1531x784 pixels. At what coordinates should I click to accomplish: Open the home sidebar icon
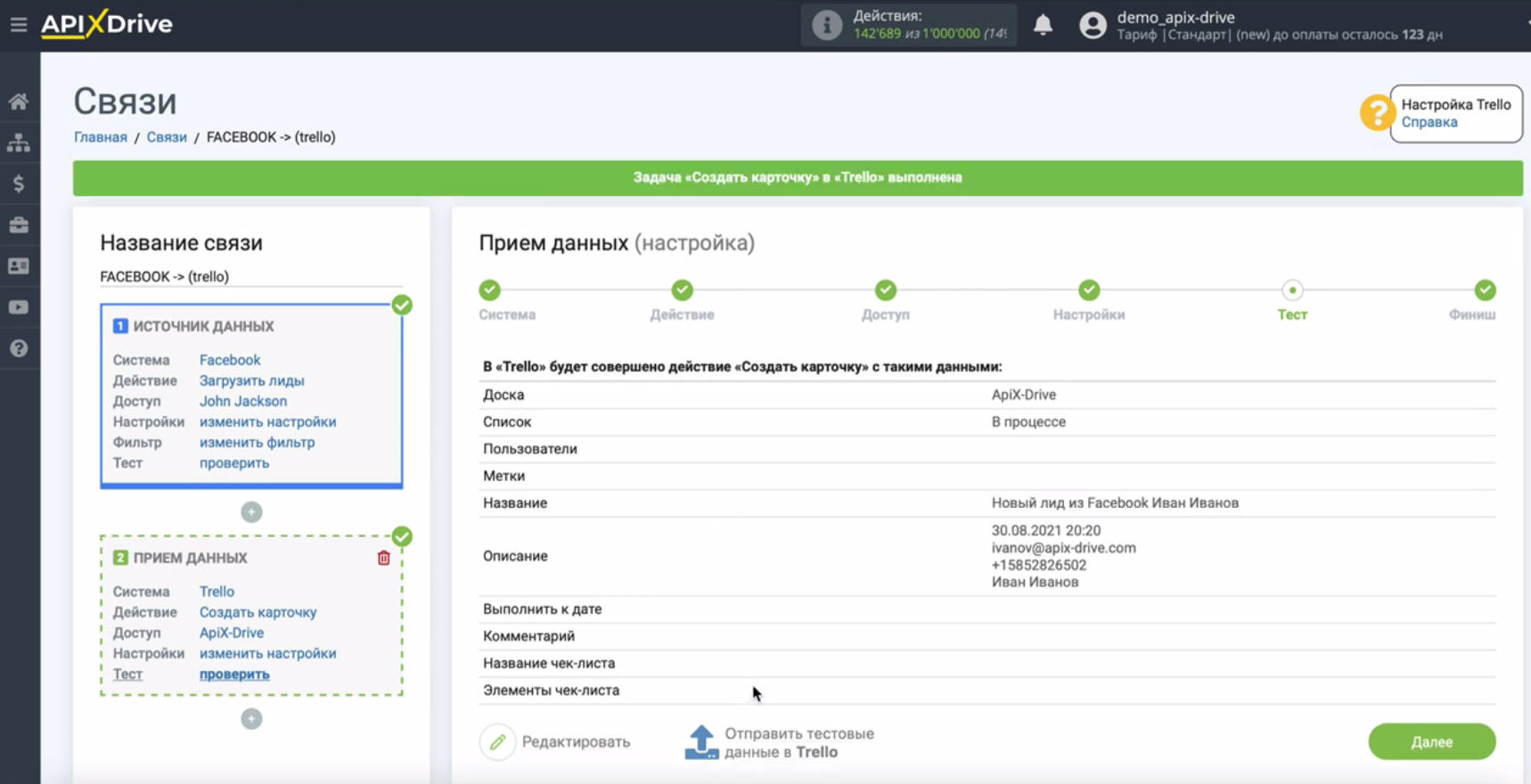19,102
